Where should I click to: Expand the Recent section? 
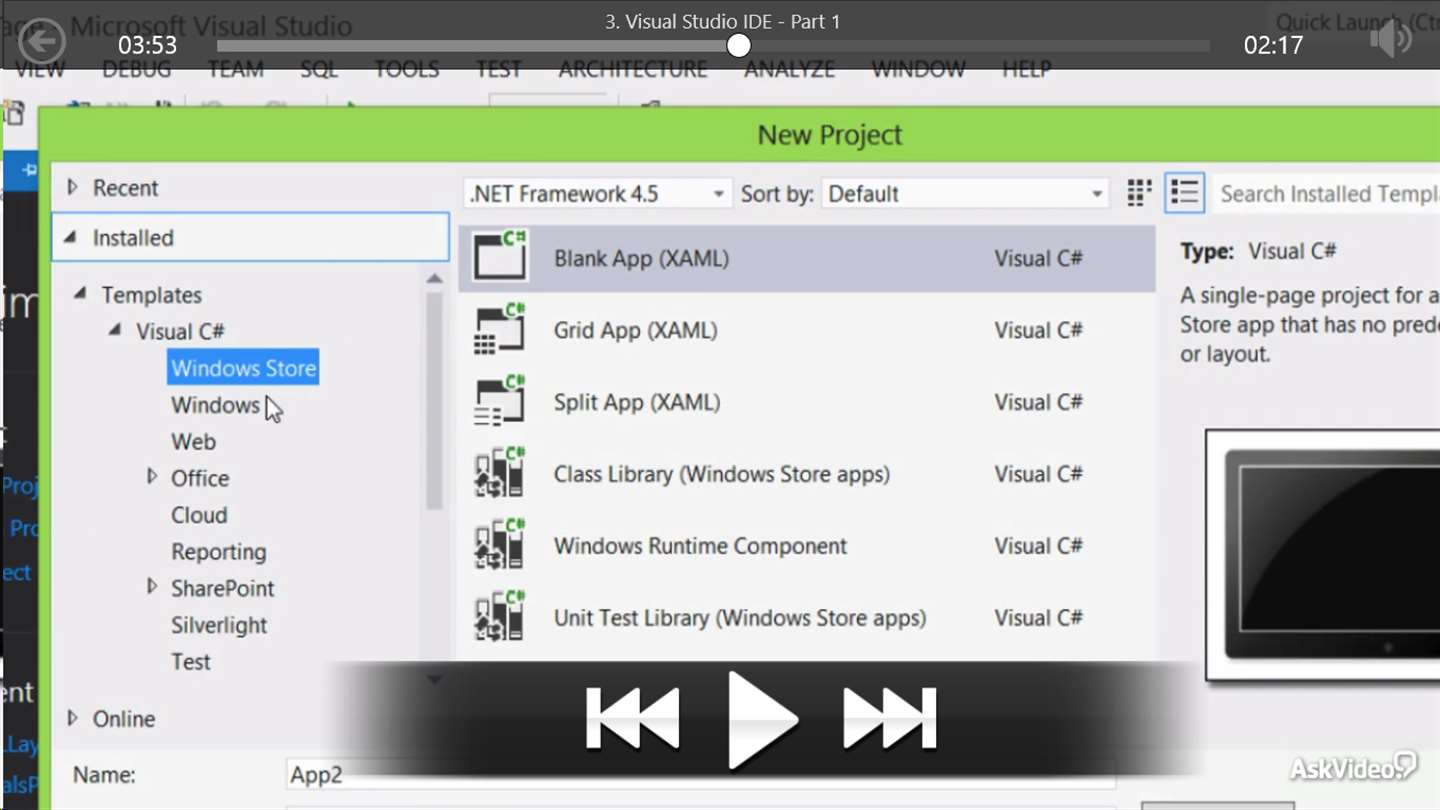(x=72, y=187)
